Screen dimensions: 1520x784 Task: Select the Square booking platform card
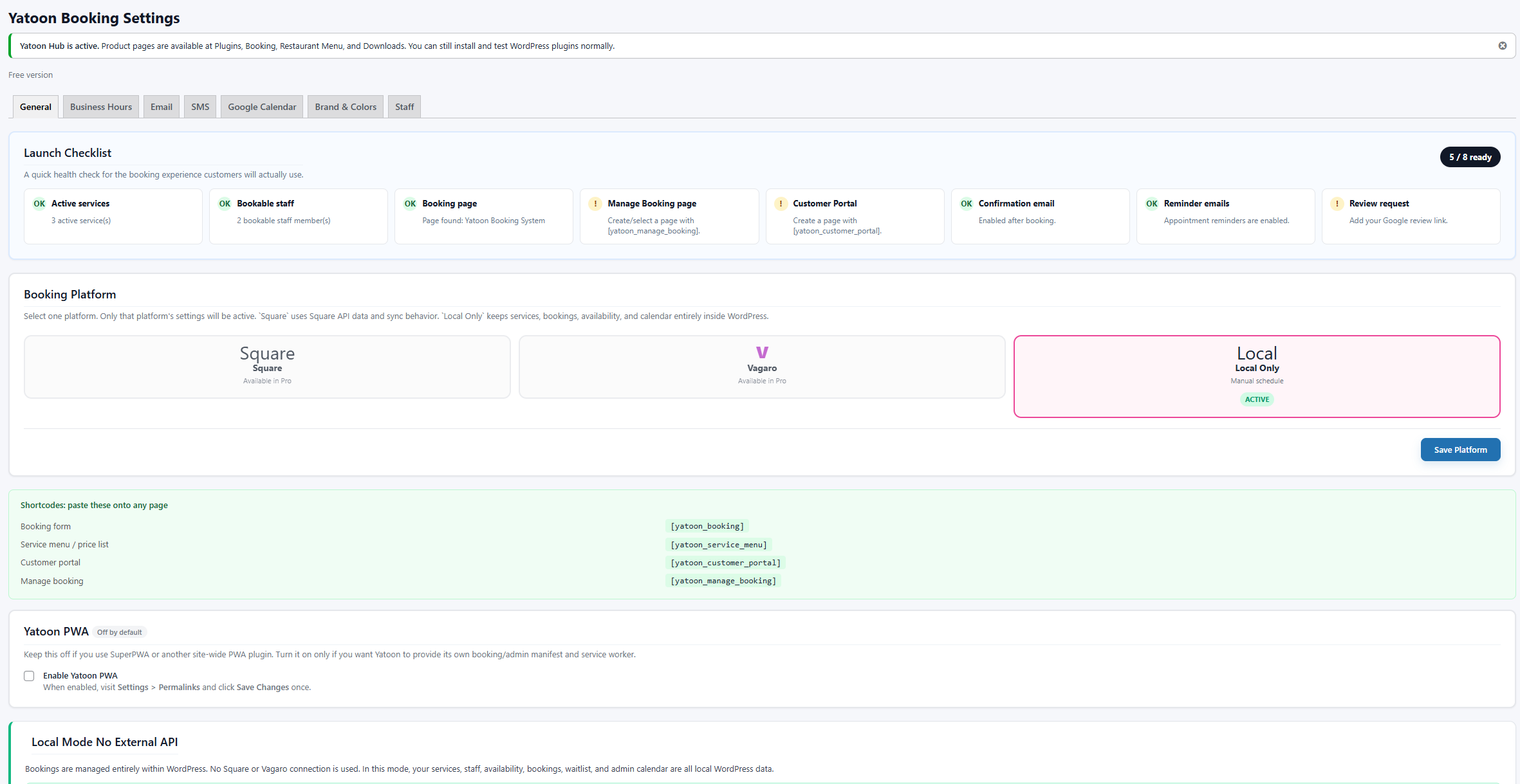pos(267,367)
